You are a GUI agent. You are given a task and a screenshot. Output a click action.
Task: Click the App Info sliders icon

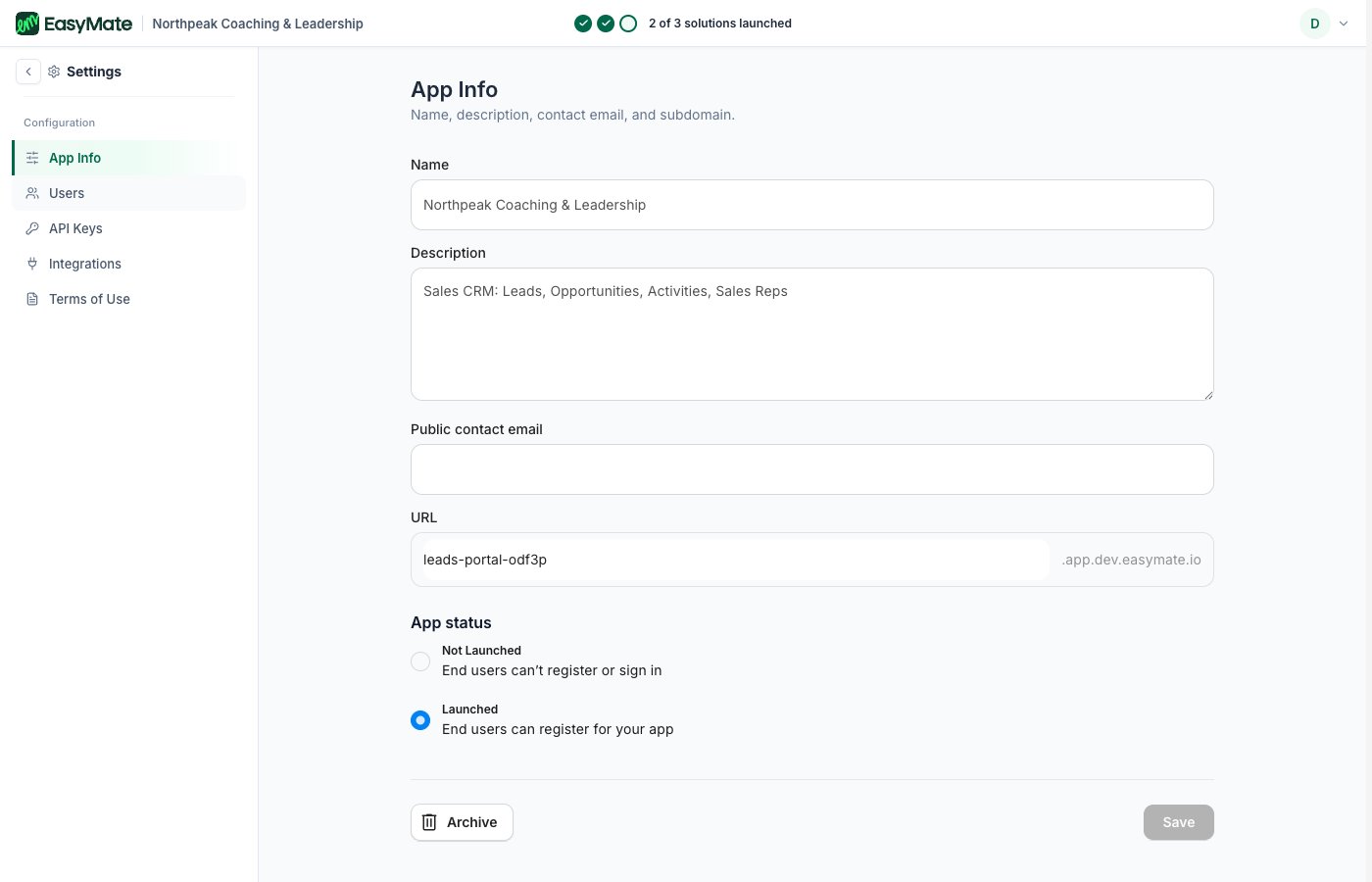point(32,158)
